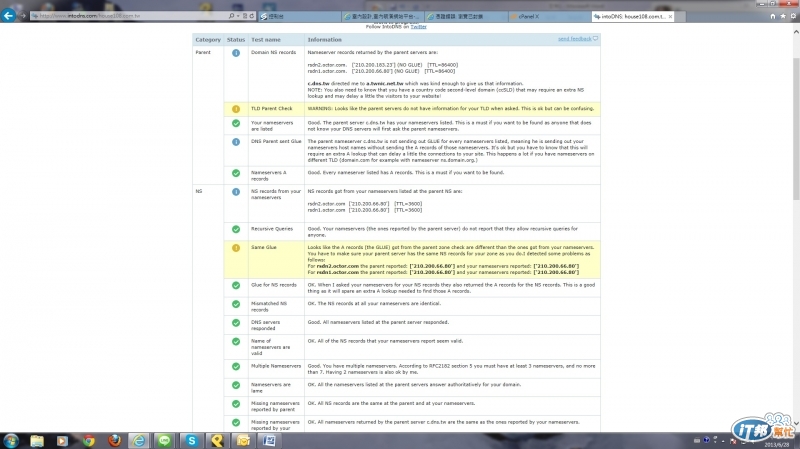Click the send feedback link

(x=574, y=39)
